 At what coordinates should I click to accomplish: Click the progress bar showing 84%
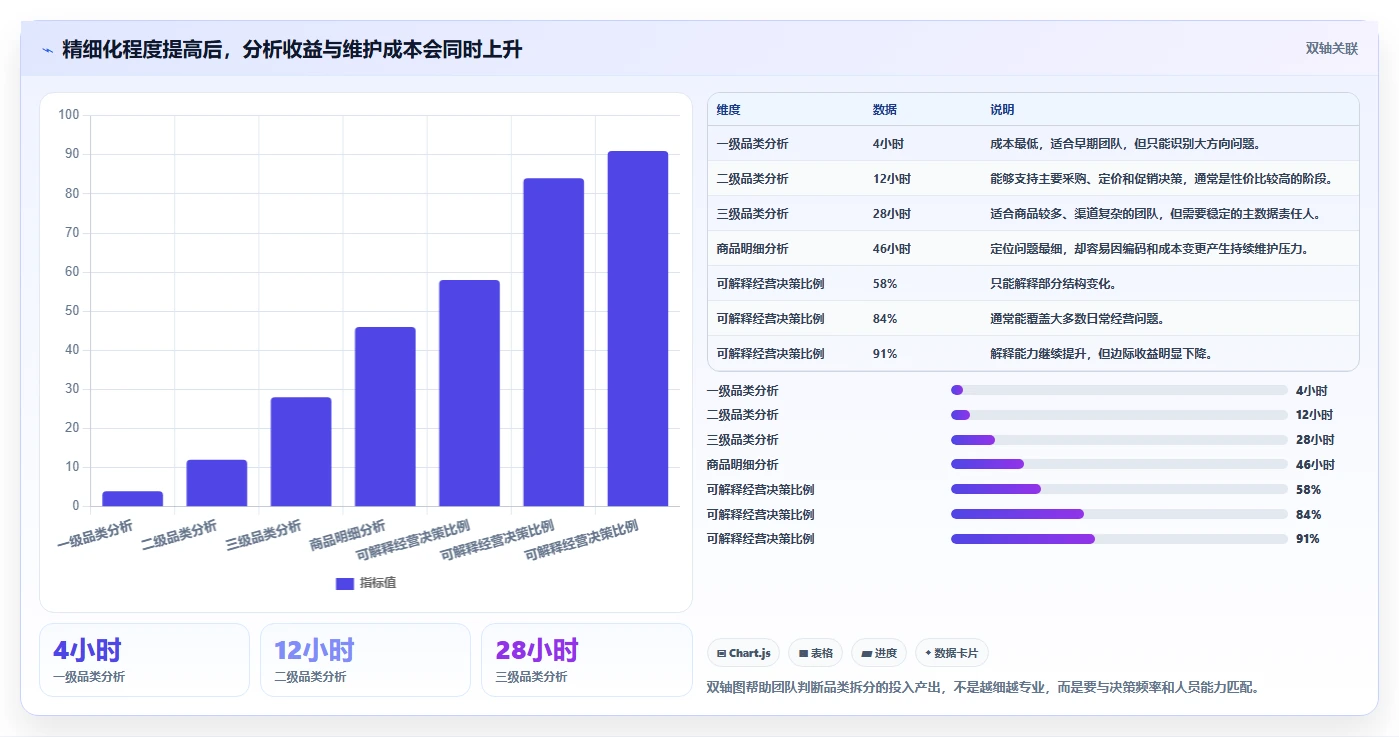1119,514
